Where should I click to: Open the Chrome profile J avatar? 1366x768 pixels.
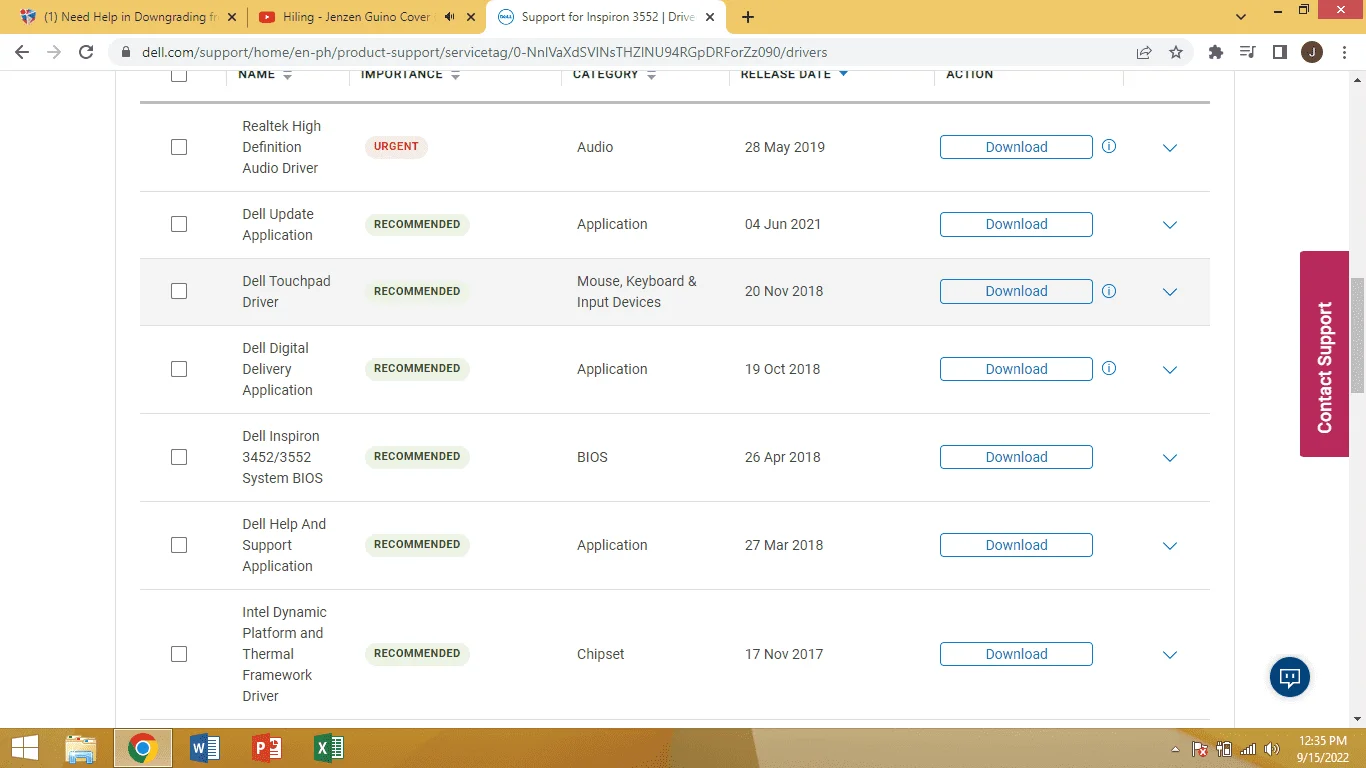[1311, 52]
